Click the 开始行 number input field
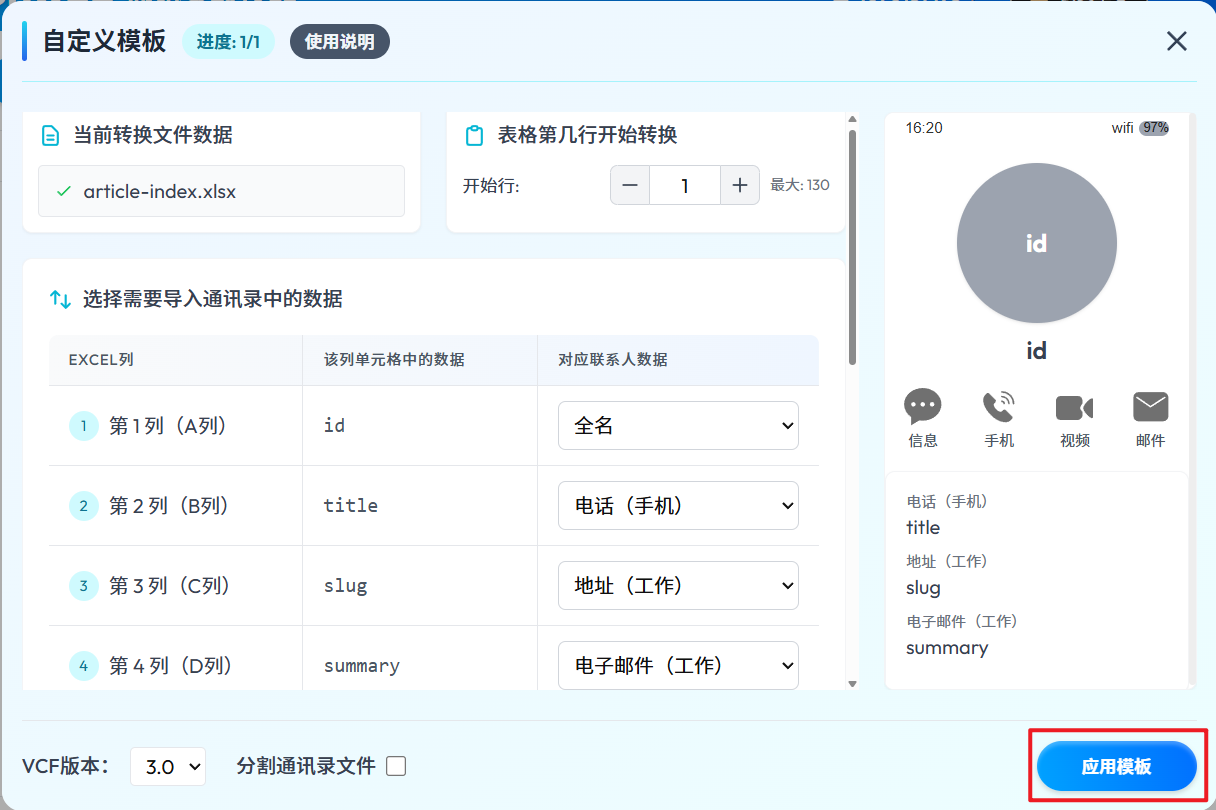 coord(685,185)
